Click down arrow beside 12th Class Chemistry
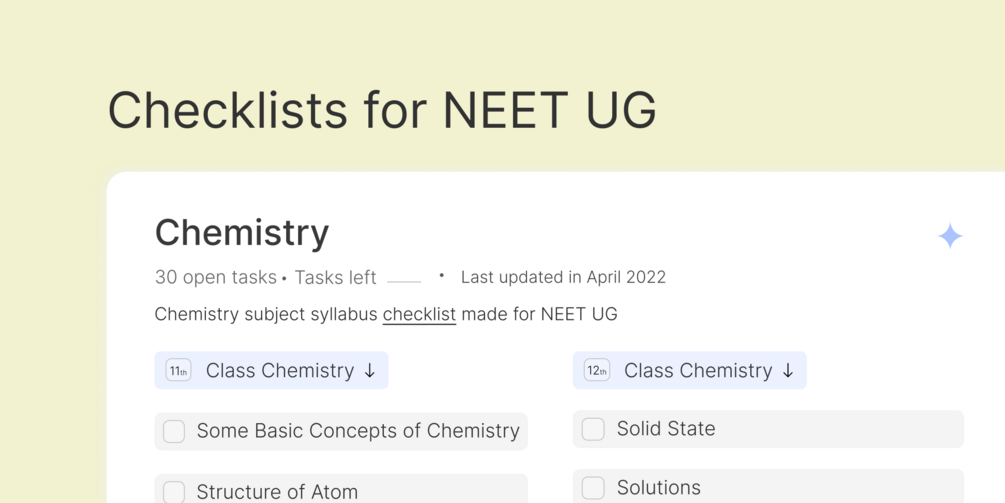The image size is (1005, 503). [788, 371]
